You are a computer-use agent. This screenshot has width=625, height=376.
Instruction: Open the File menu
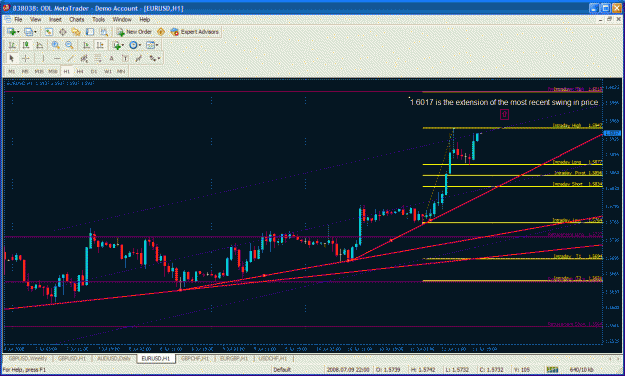pos(18,19)
